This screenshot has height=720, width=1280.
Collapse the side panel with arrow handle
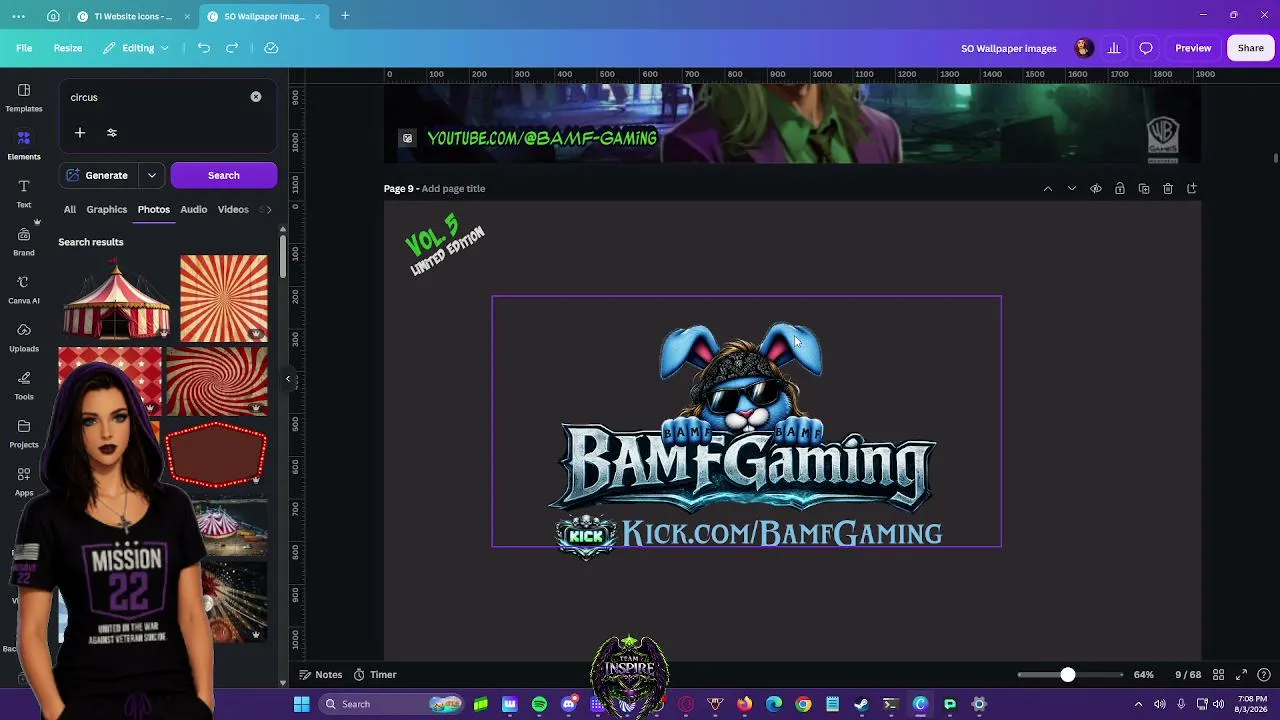pyautogui.click(x=288, y=379)
